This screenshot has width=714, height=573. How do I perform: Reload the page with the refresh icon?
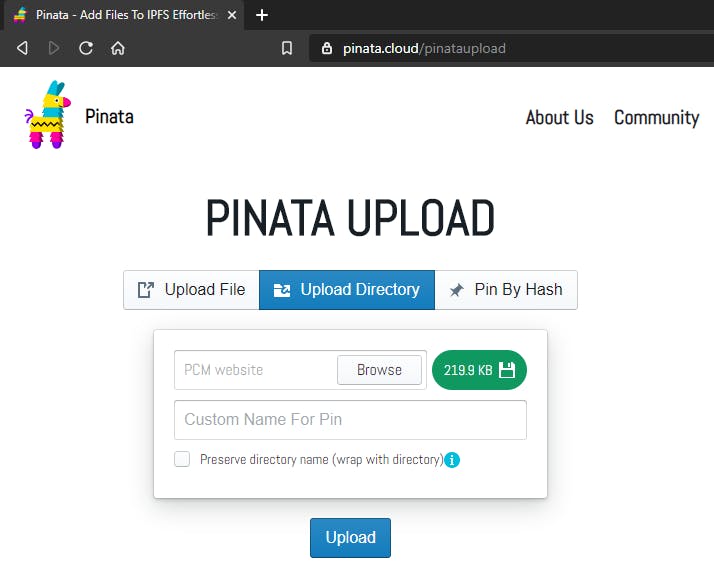[x=86, y=48]
